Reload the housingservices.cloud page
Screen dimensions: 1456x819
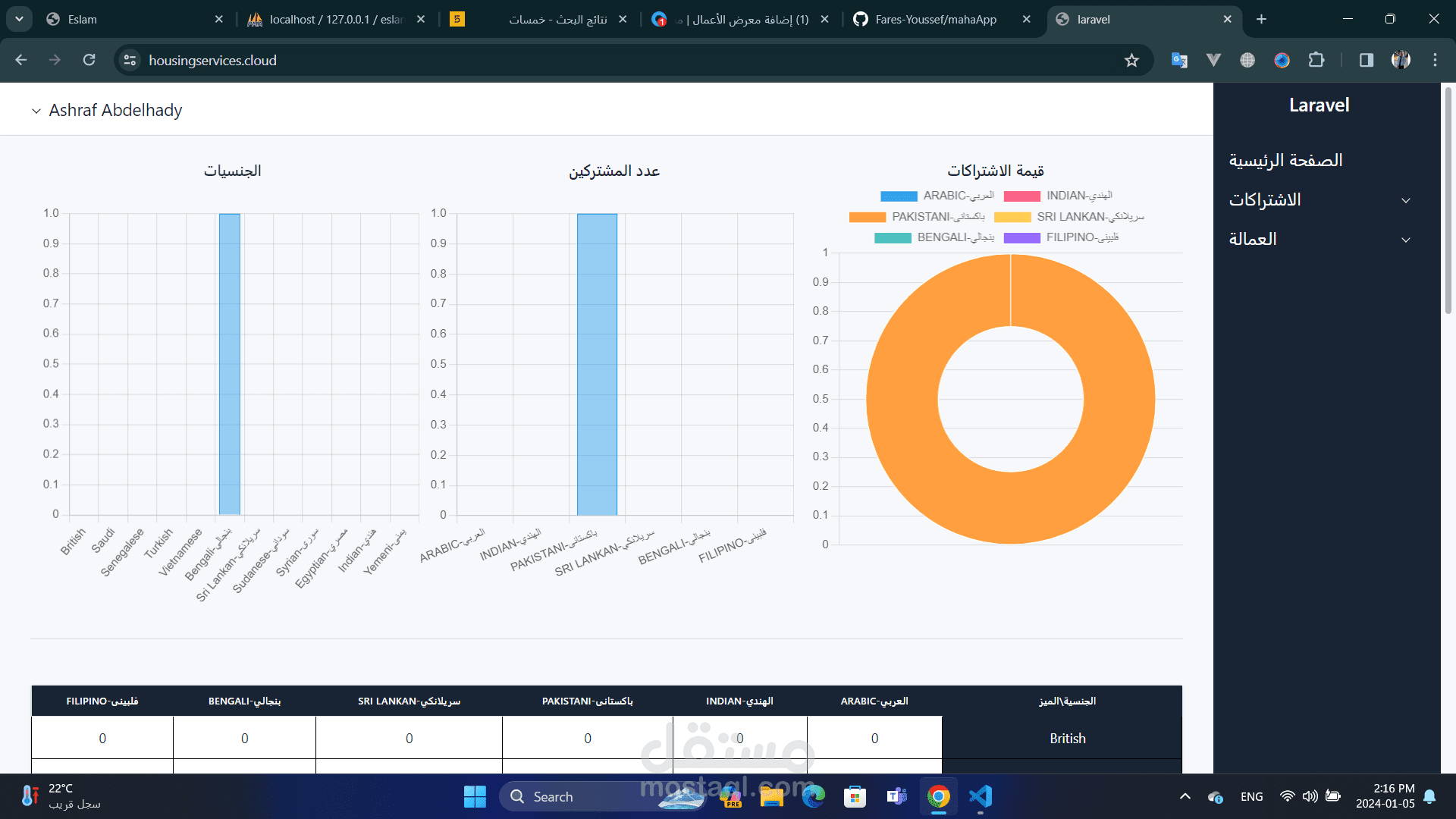tap(89, 60)
